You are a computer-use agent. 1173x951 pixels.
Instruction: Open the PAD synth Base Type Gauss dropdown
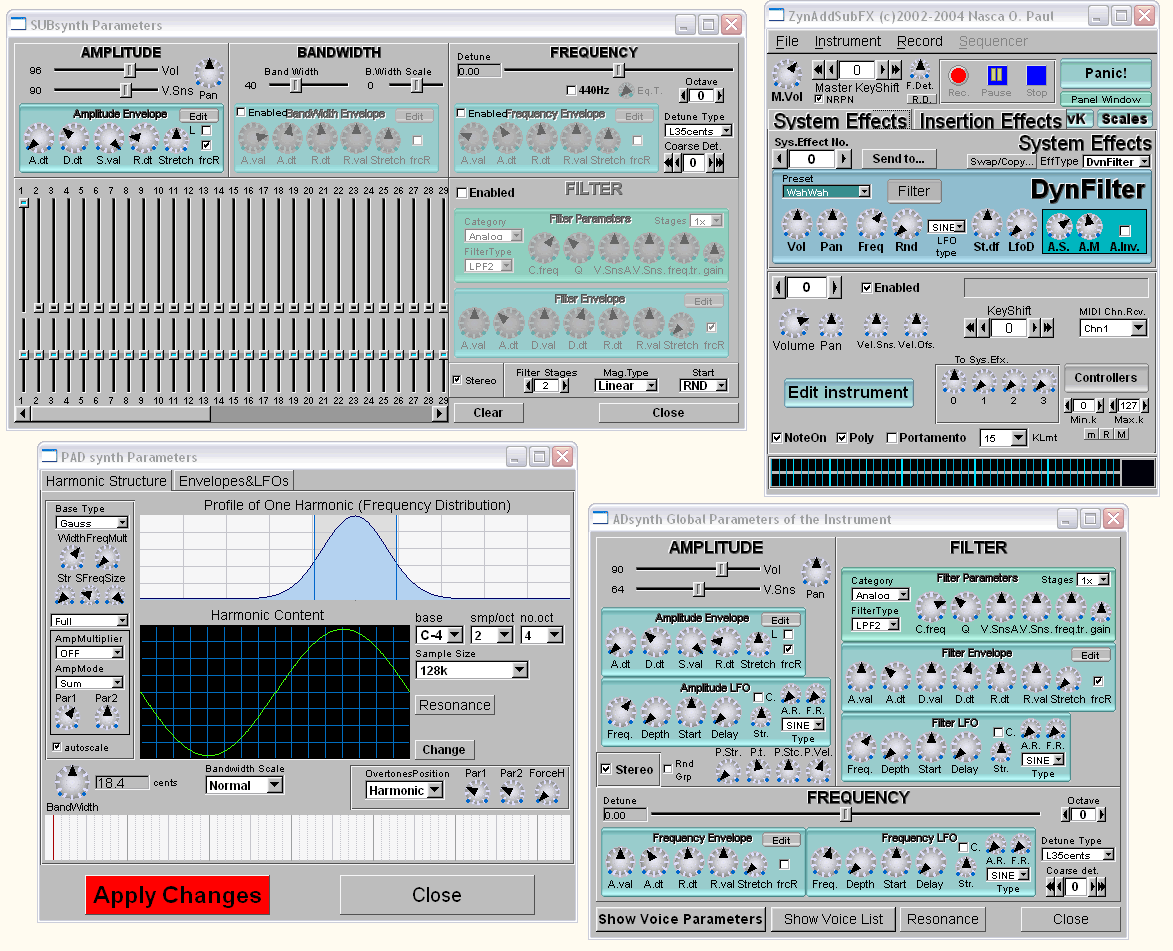pyautogui.click(x=91, y=523)
